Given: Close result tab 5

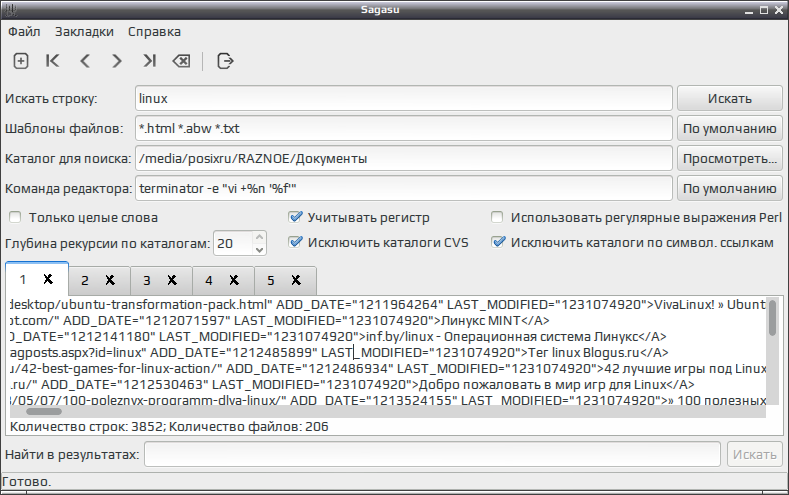Looking at the screenshot, I should (296, 280).
